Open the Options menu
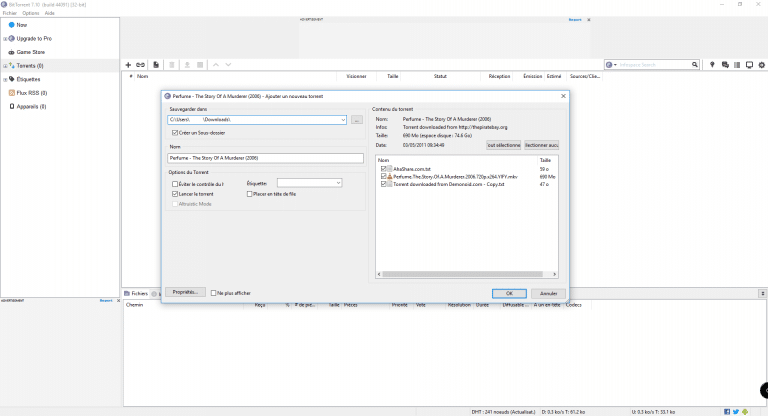The width and height of the screenshot is (768, 416). click(30, 13)
